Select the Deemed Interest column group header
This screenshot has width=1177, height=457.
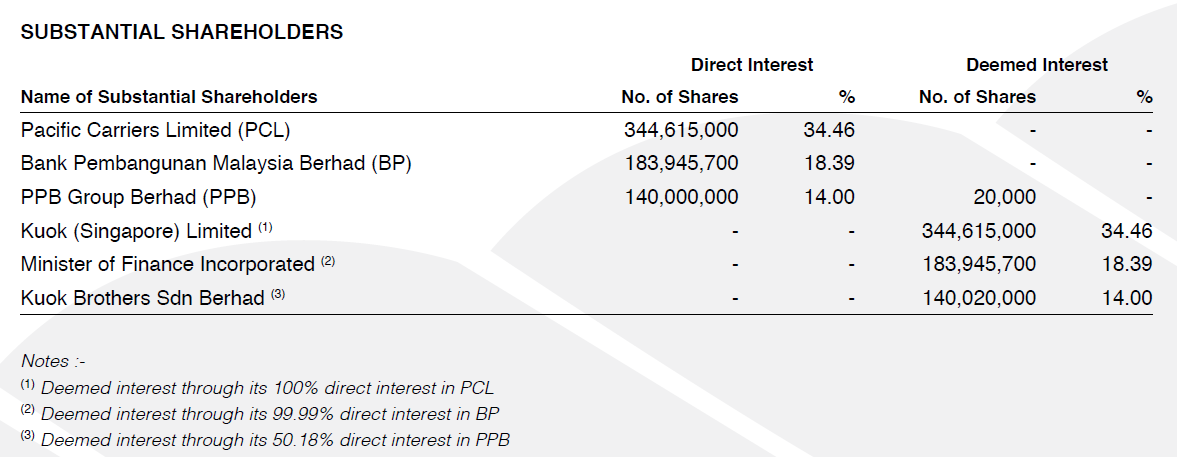(x=1037, y=65)
